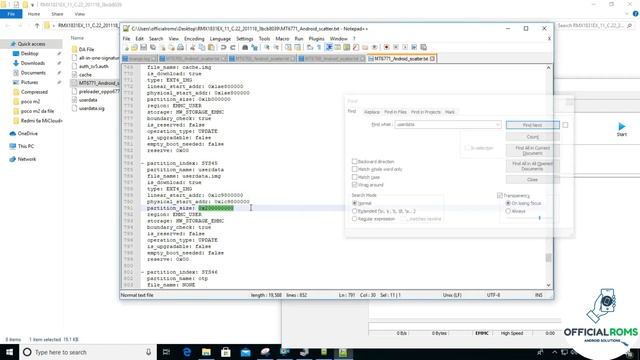Open the Plugins menu

pos(316,38)
